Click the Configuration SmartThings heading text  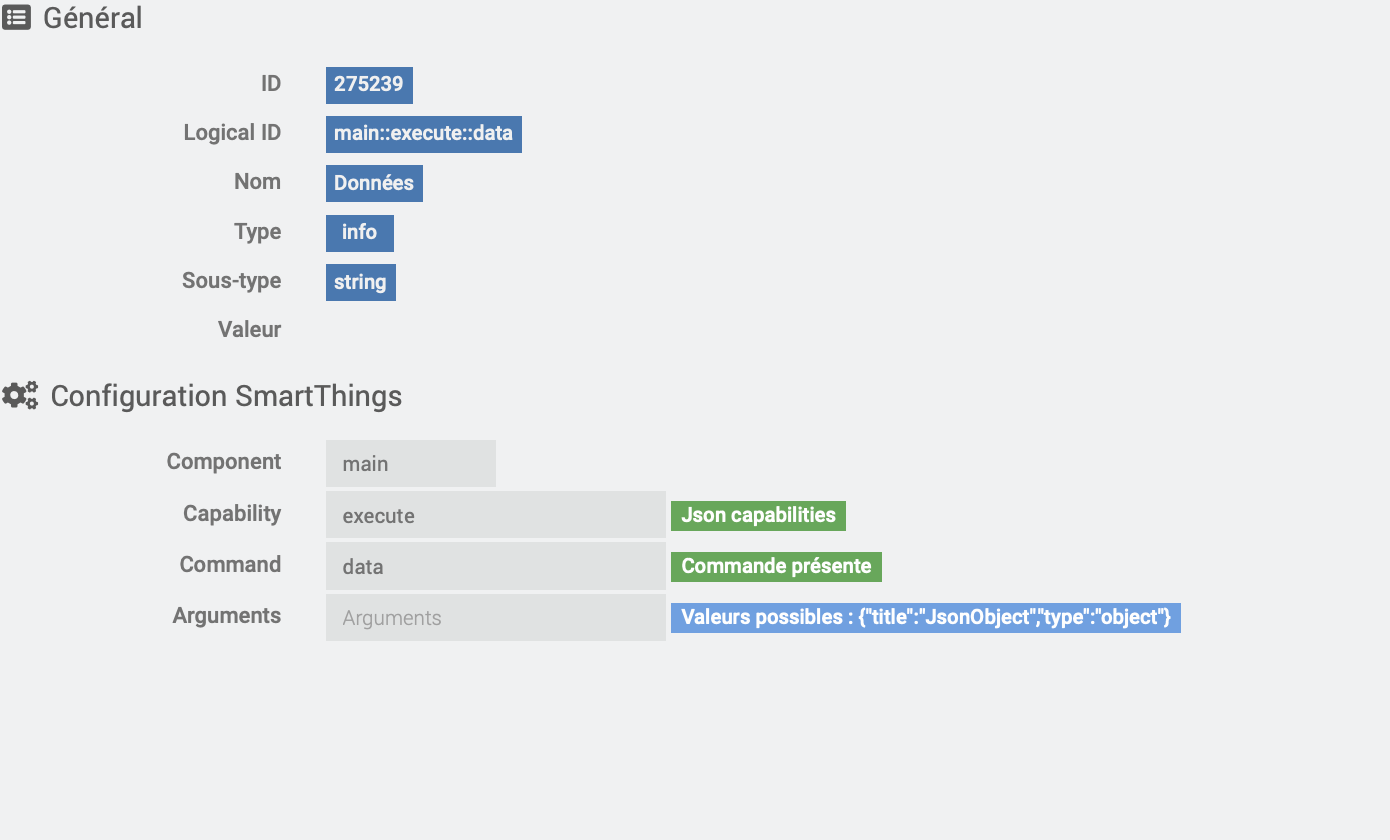(226, 396)
